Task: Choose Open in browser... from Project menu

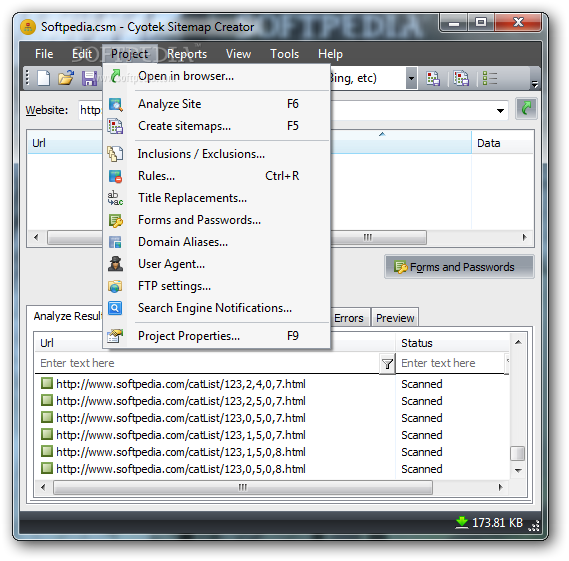Action: pyautogui.click(x=217, y=76)
